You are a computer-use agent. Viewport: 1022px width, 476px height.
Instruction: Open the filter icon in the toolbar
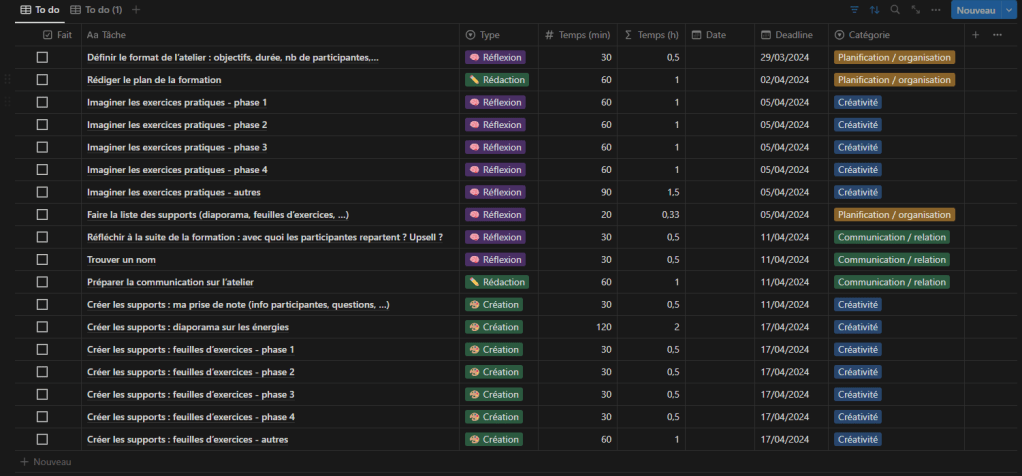coord(854,10)
